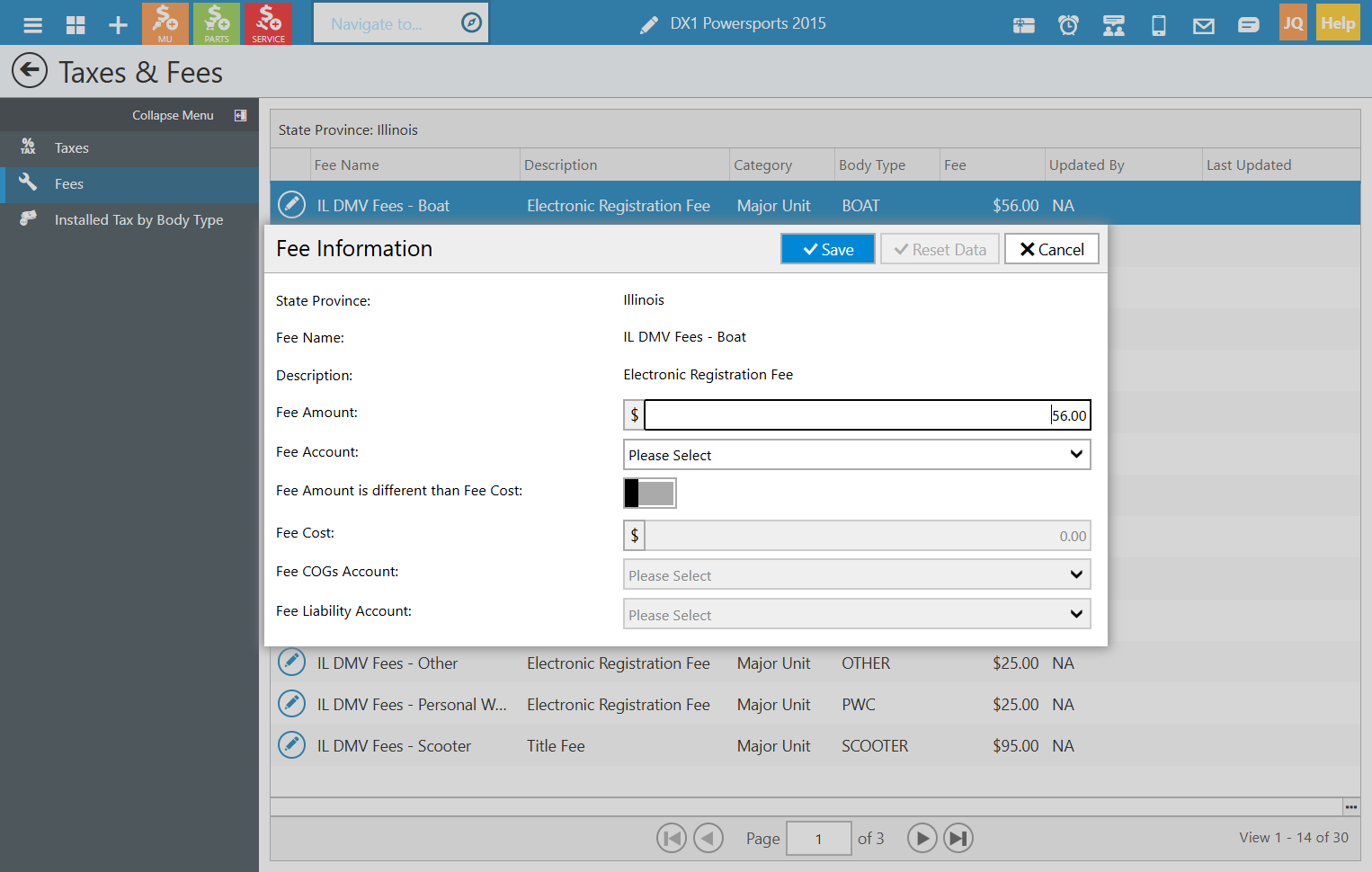Open the dashboard grid icon
Viewport: 1372px width, 872px height.
76,24
